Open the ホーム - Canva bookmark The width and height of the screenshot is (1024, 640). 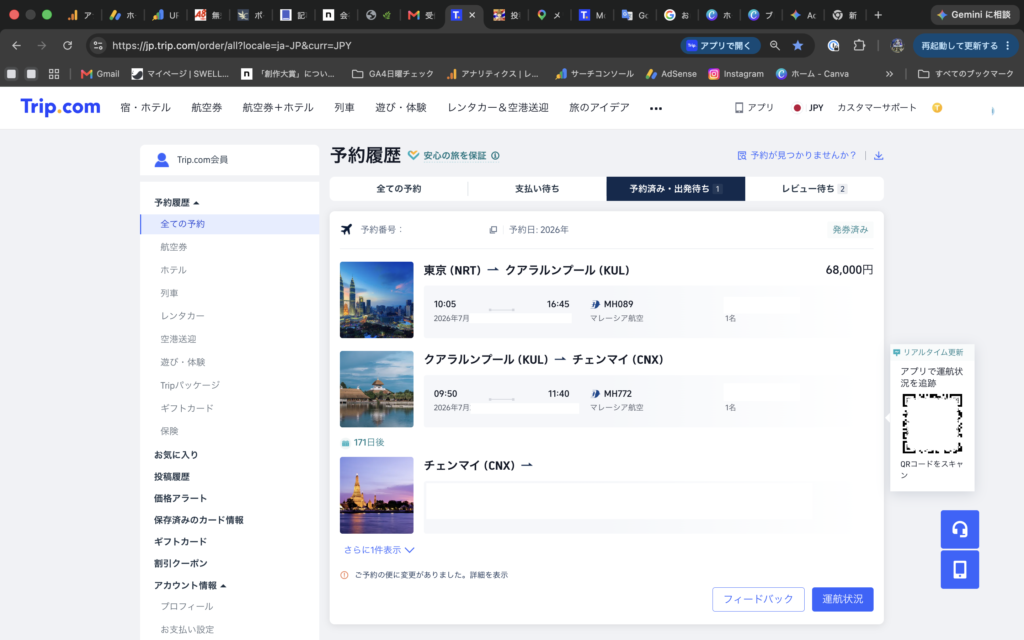(812, 74)
